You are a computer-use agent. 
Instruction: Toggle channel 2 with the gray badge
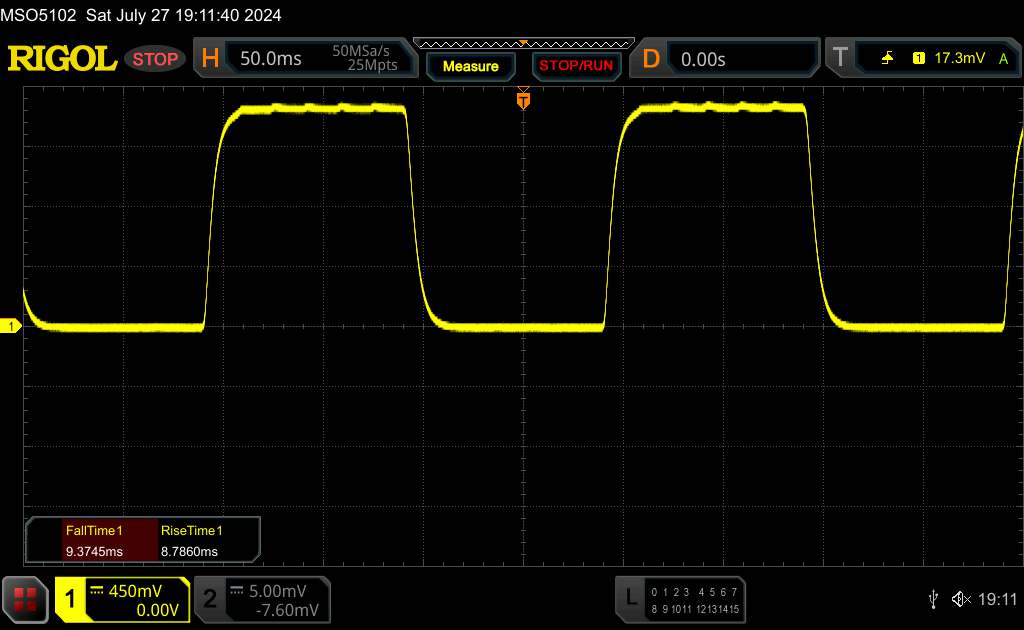(x=210, y=599)
